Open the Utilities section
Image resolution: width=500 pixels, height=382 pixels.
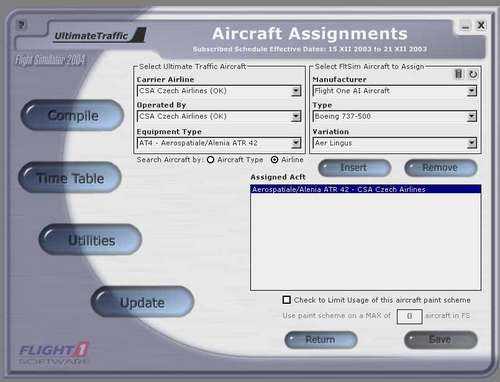click(91, 240)
